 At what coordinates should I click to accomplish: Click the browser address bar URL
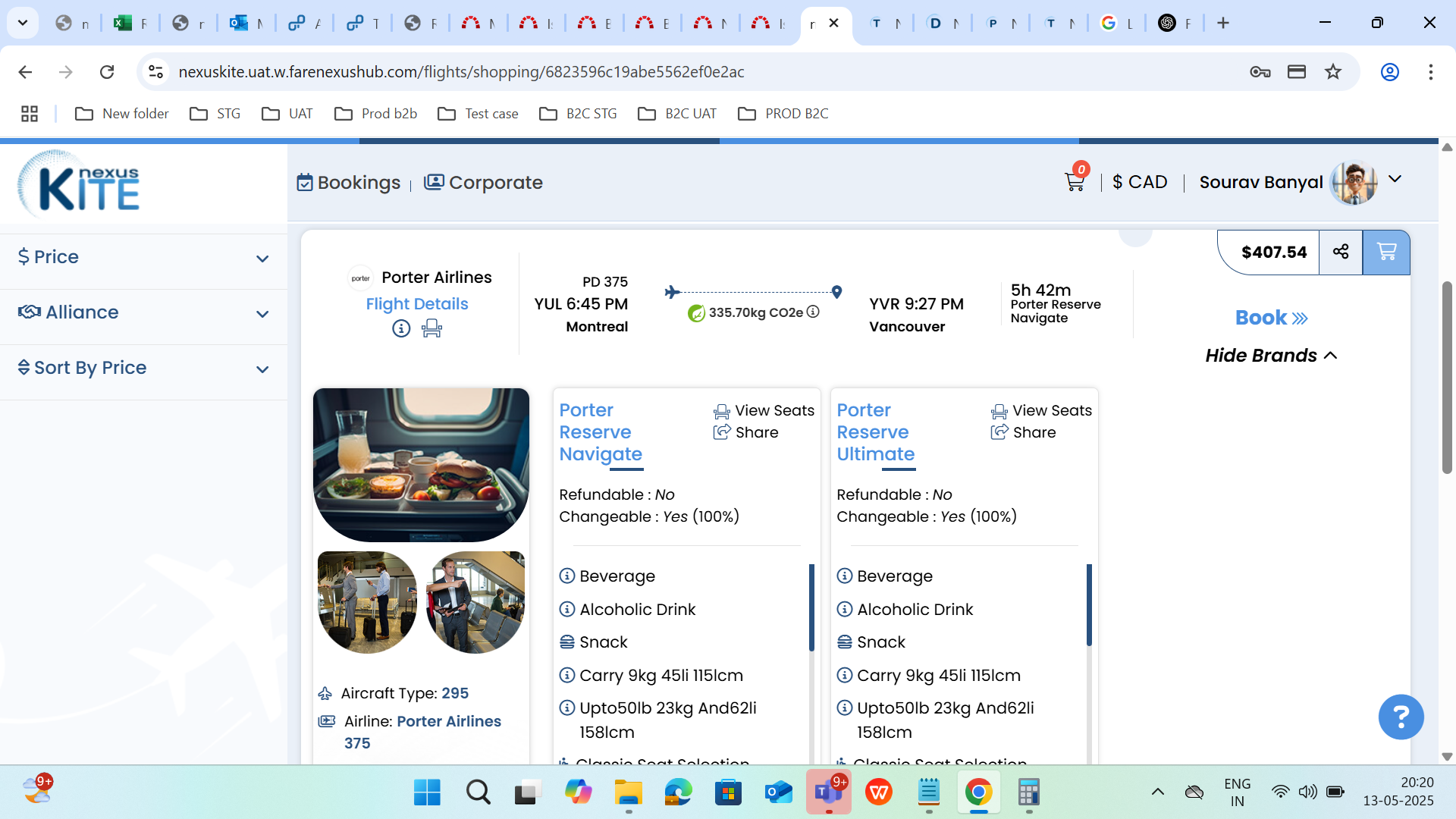[x=461, y=71]
